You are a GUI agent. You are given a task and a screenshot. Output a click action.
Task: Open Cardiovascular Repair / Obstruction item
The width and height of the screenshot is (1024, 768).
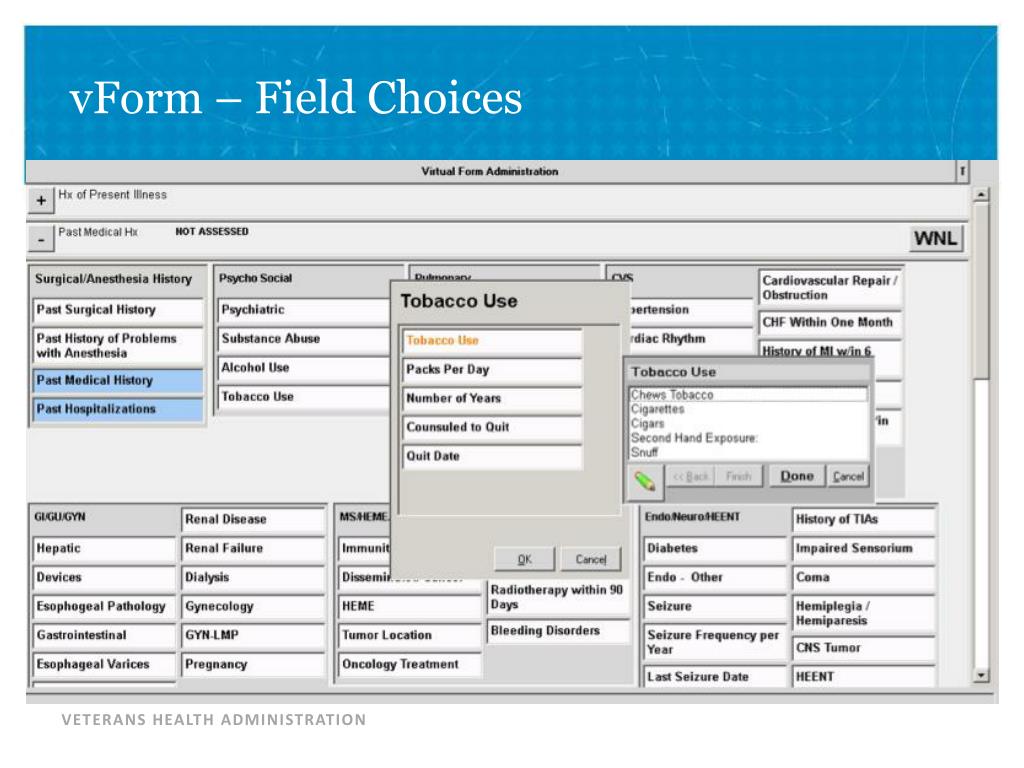830,287
